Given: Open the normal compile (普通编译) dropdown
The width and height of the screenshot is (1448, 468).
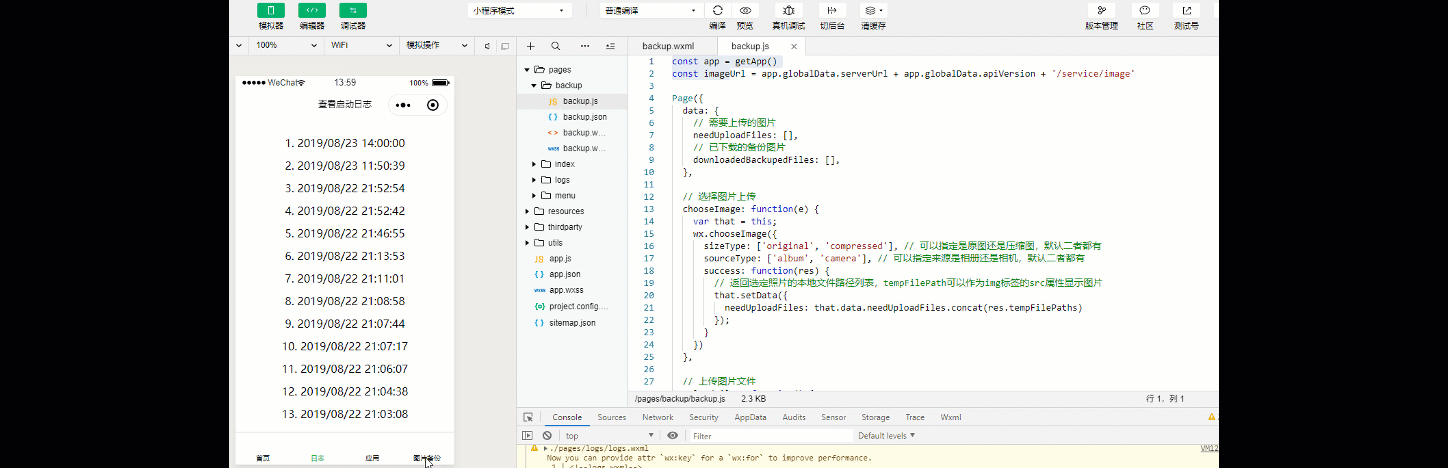Looking at the screenshot, I should [650, 10].
